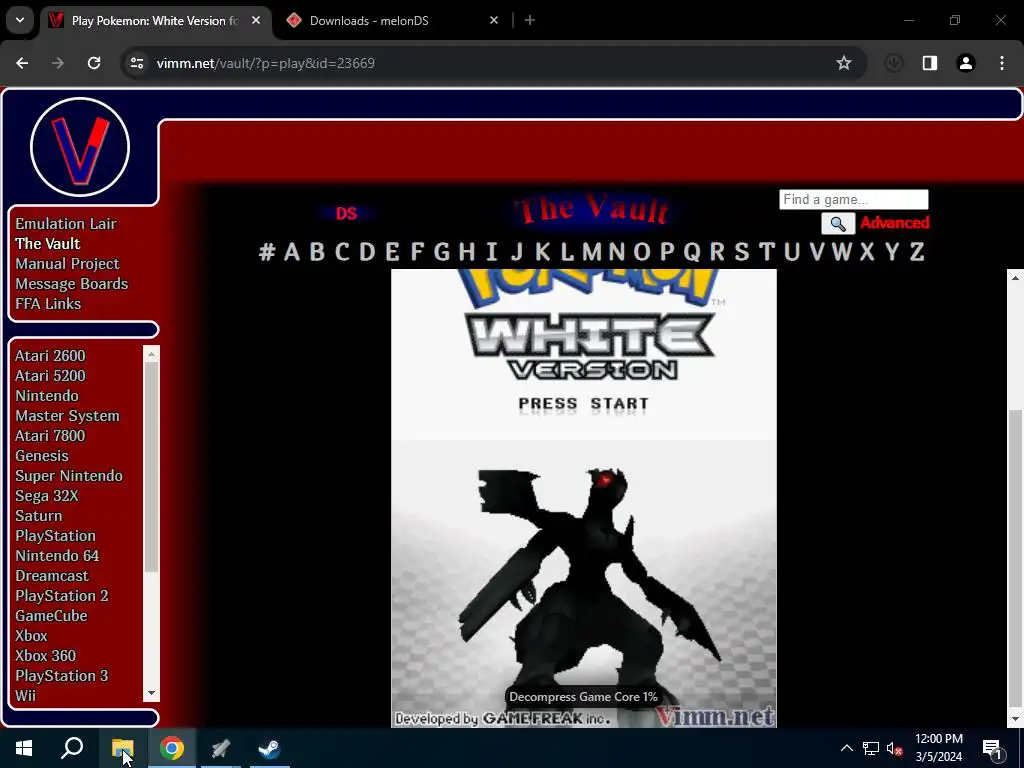Click The Vault header logo
Screen dimensions: 1024x768
(x=592, y=210)
